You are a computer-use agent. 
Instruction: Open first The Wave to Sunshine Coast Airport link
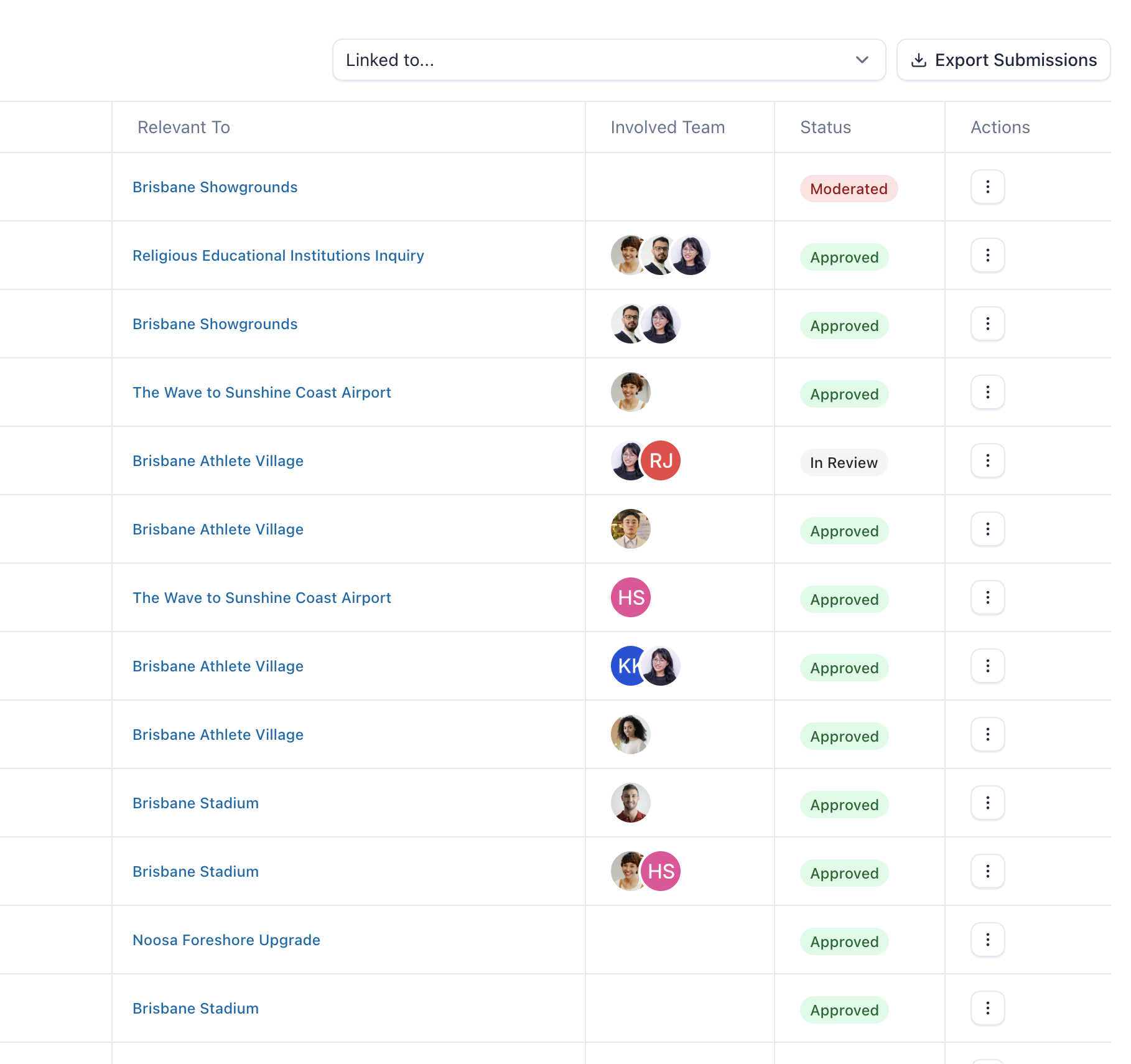click(262, 393)
